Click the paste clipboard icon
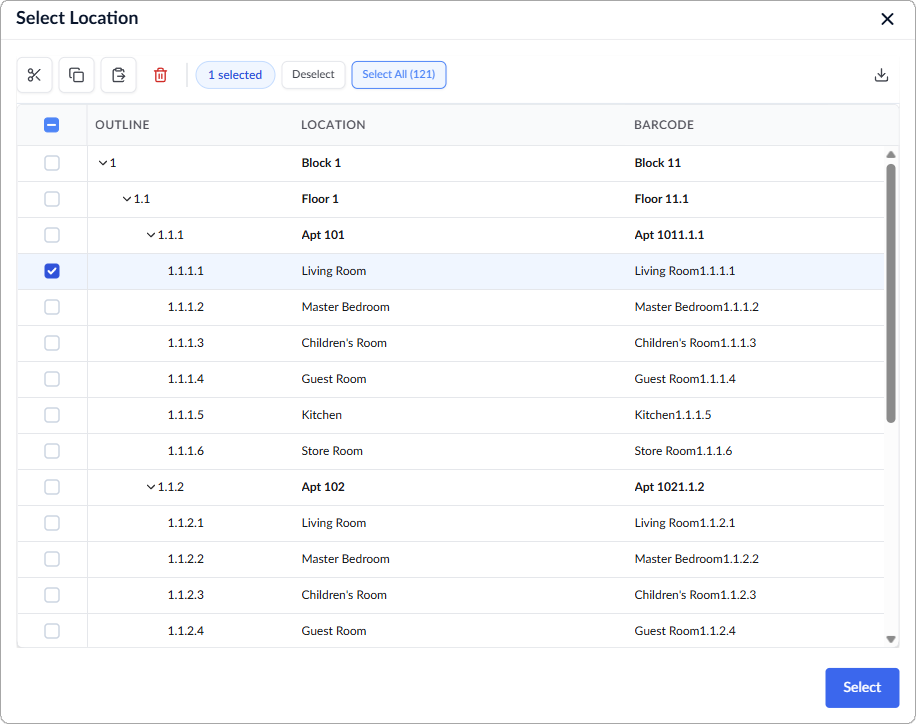 coord(119,75)
